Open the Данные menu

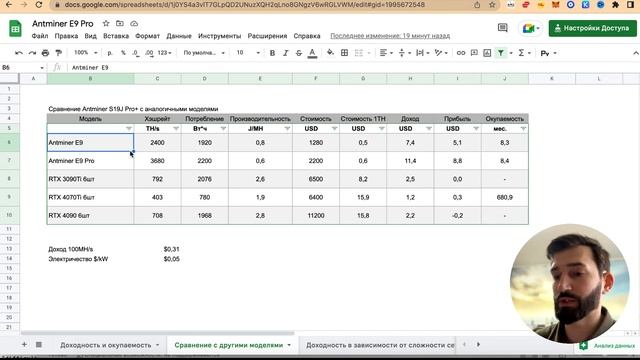click(179, 36)
